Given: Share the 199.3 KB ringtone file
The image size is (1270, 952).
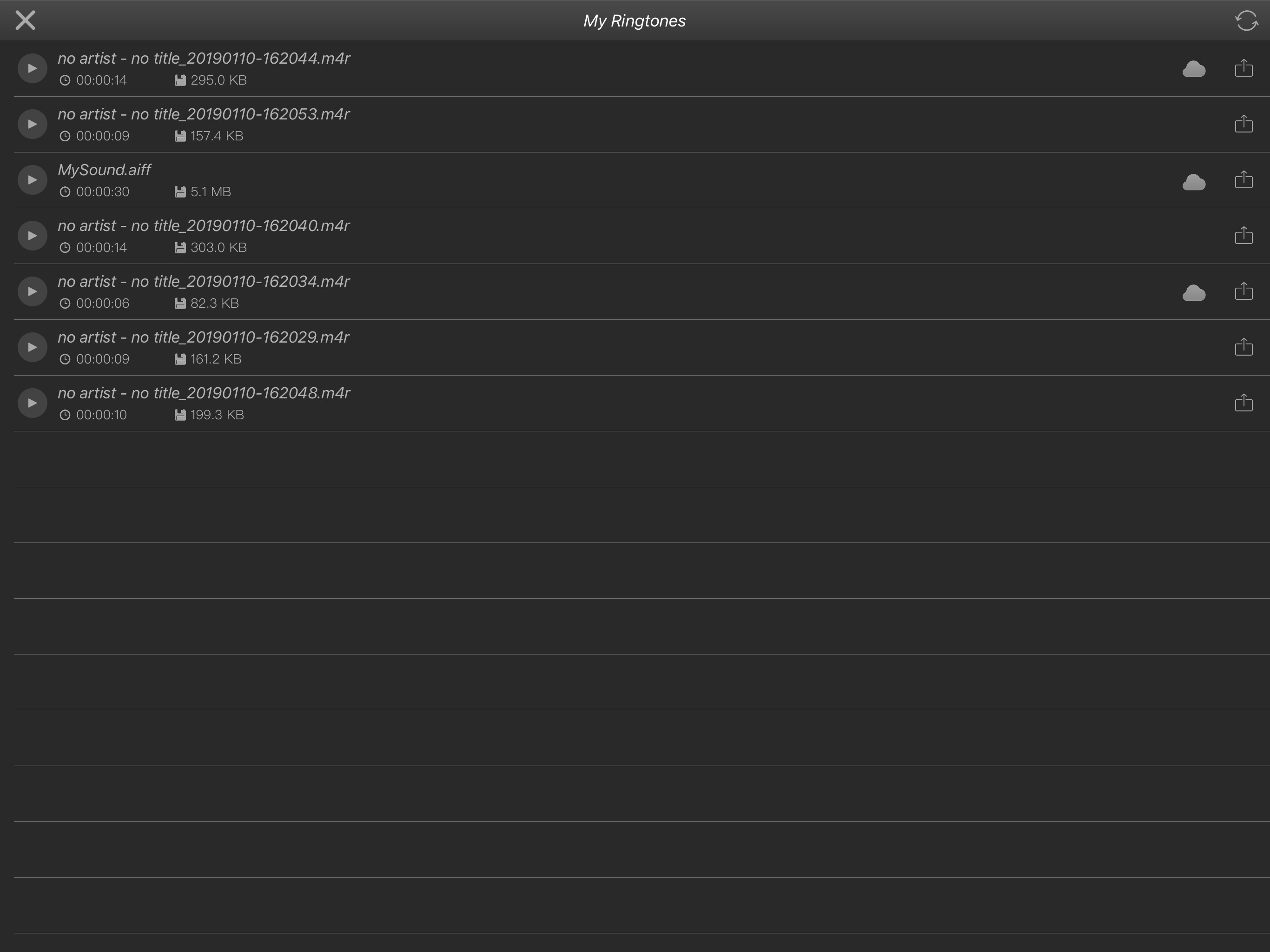Looking at the screenshot, I should coord(1243,402).
